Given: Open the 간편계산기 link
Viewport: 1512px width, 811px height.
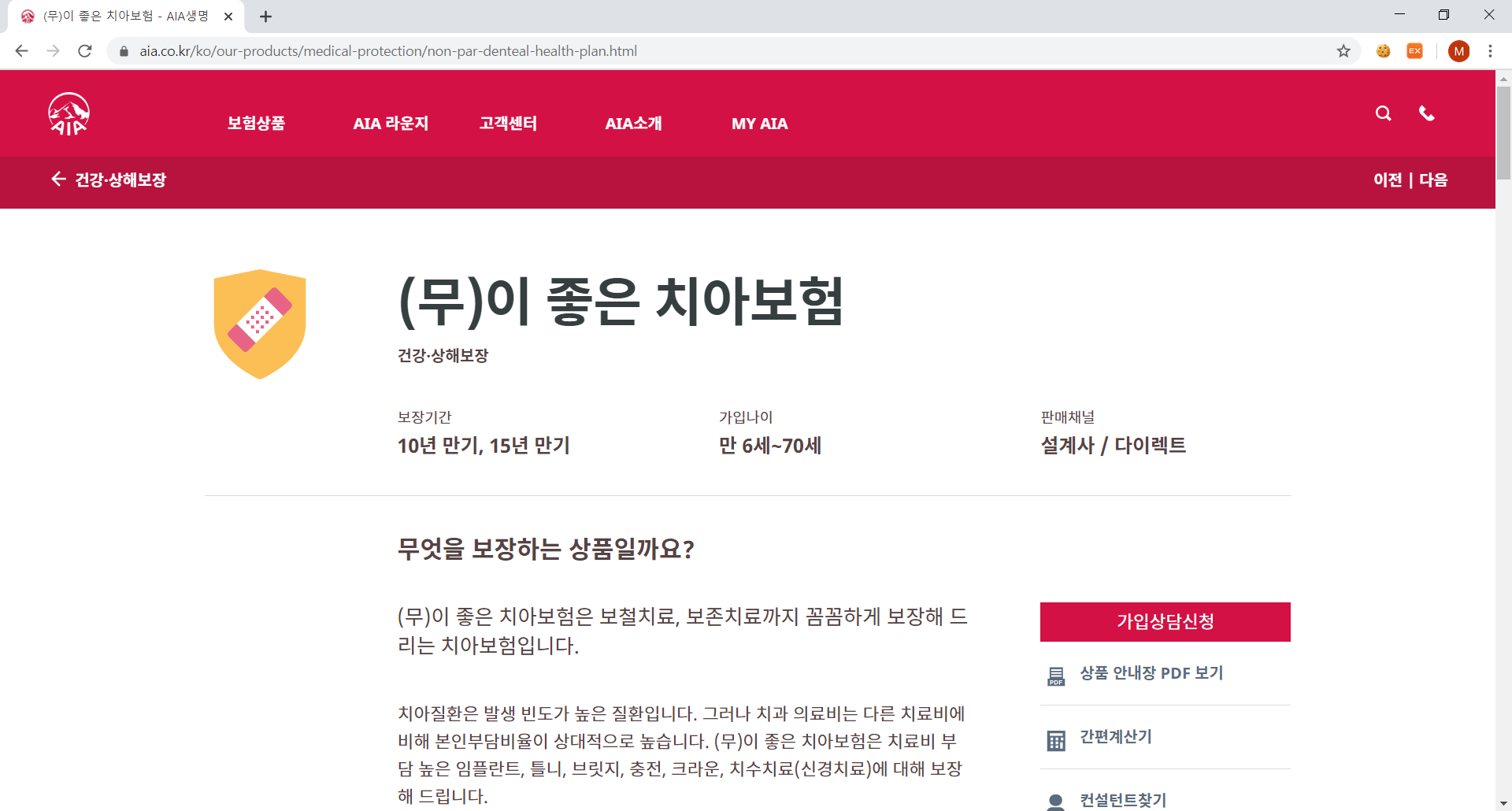Looking at the screenshot, I should 1116,737.
